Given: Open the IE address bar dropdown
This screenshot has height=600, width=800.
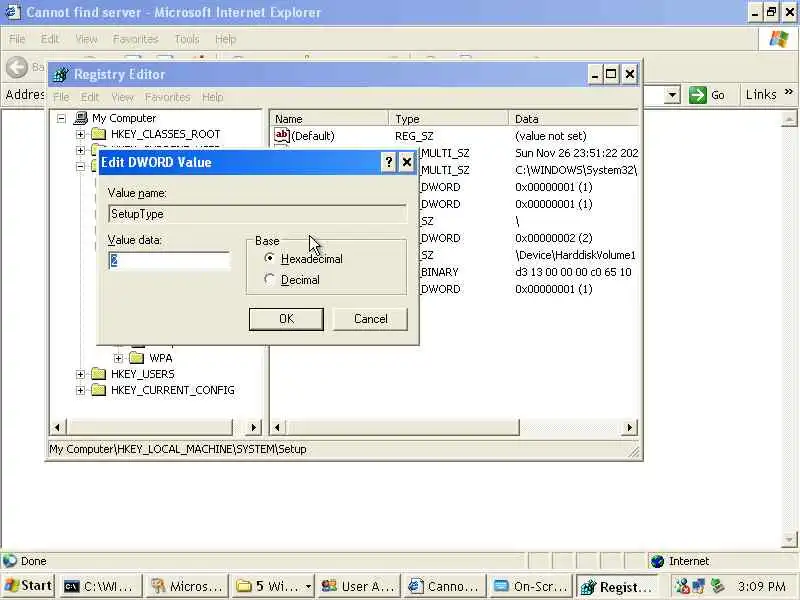Looking at the screenshot, I should [672, 95].
